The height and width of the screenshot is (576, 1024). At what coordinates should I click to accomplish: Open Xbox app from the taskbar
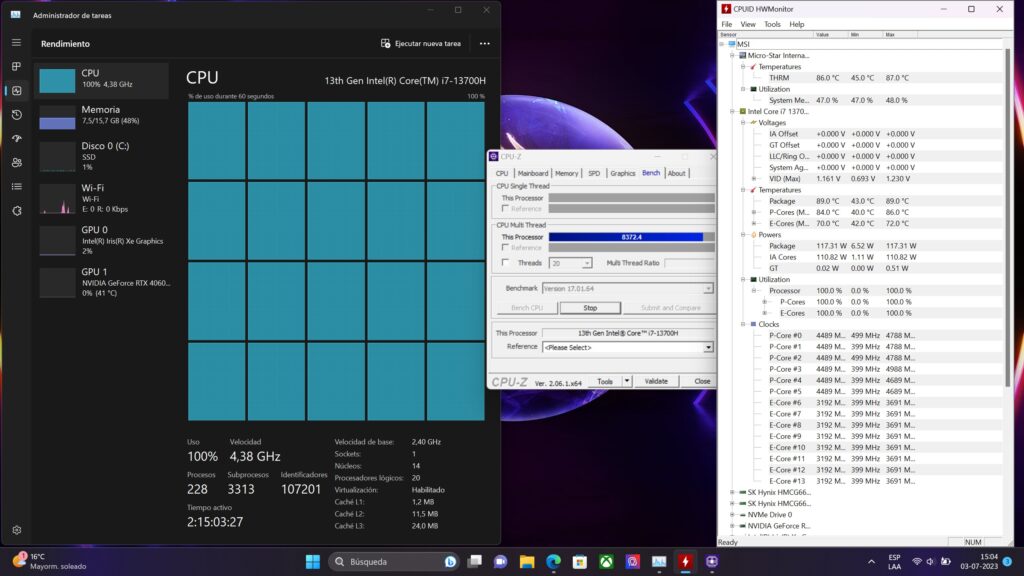(606, 562)
